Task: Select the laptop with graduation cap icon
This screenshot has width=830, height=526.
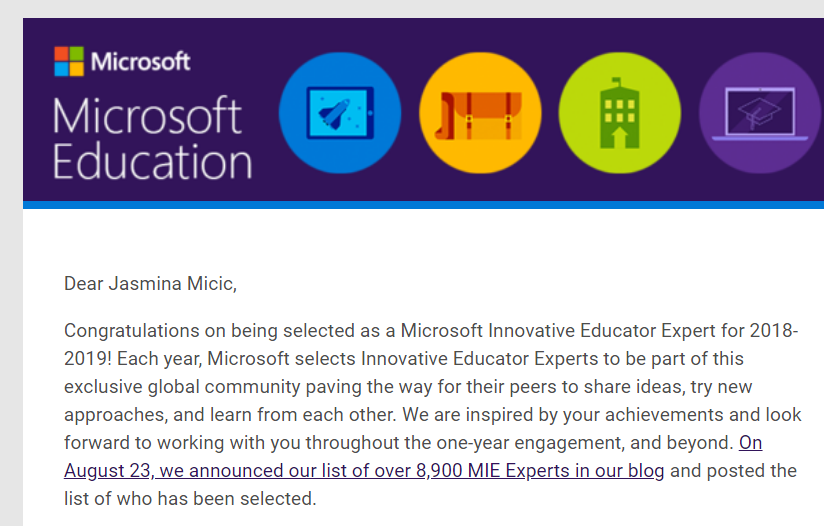Action: (x=759, y=112)
